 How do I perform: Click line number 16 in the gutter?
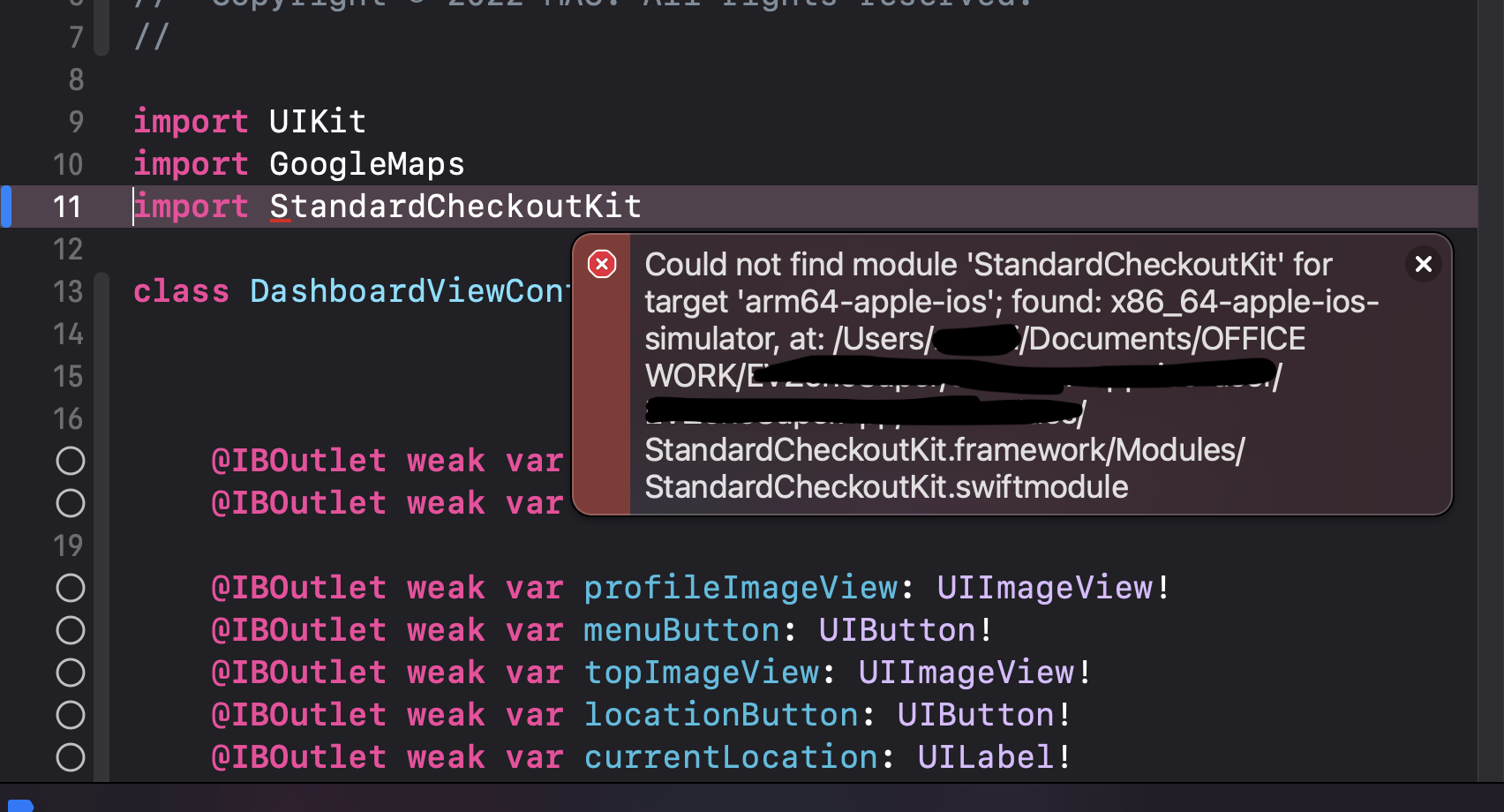[x=68, y=418]
